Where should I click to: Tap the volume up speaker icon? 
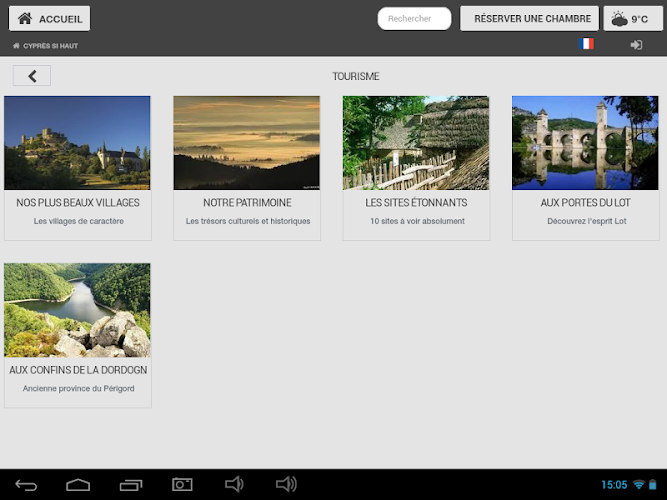pos(286,484)
